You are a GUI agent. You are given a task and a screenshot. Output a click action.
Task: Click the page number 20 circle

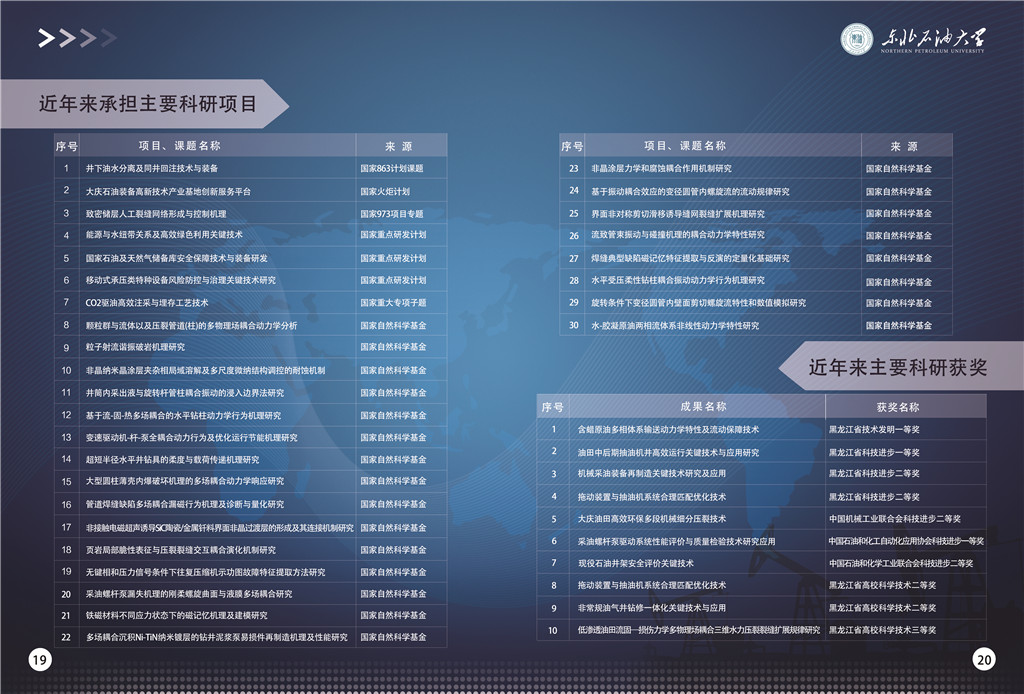(x=984, y=659)
